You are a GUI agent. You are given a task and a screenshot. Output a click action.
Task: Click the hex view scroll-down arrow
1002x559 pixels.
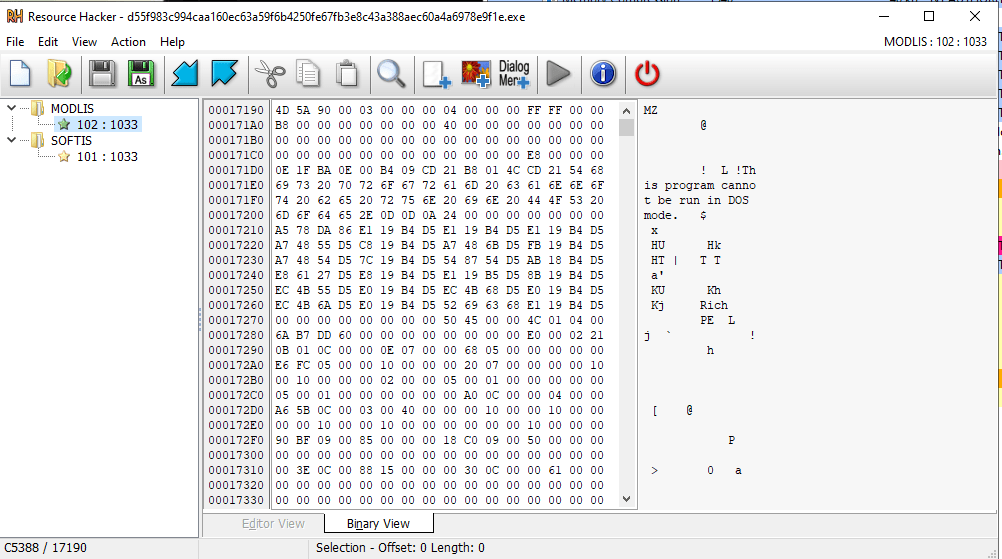[627, 498]
